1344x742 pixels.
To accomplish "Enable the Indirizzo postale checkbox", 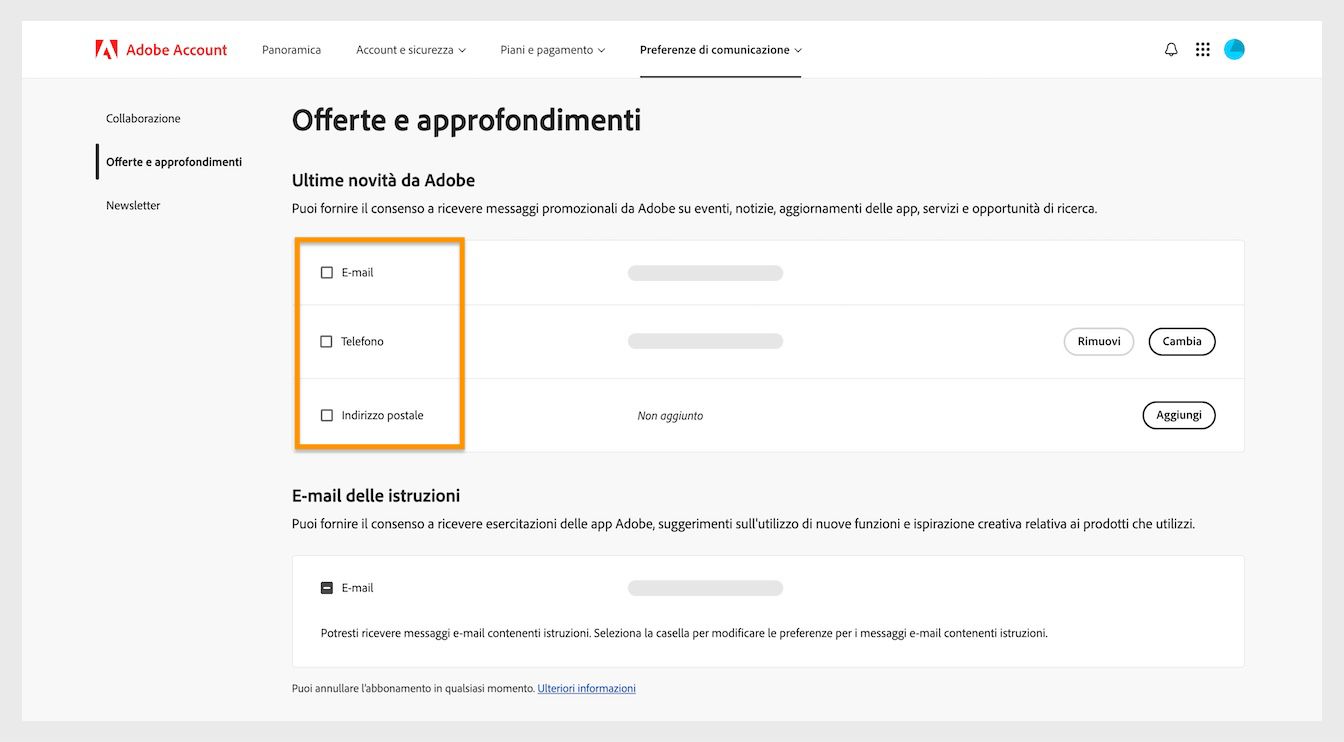I will [326, 414].
